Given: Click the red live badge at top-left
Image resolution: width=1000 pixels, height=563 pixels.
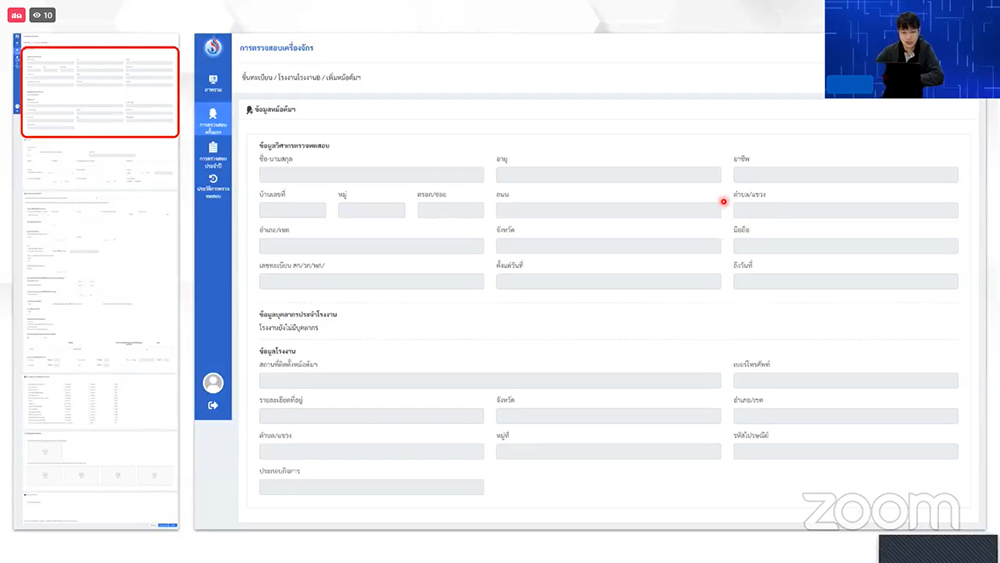Looking at the screenshot, I should [x=16, y=15].
